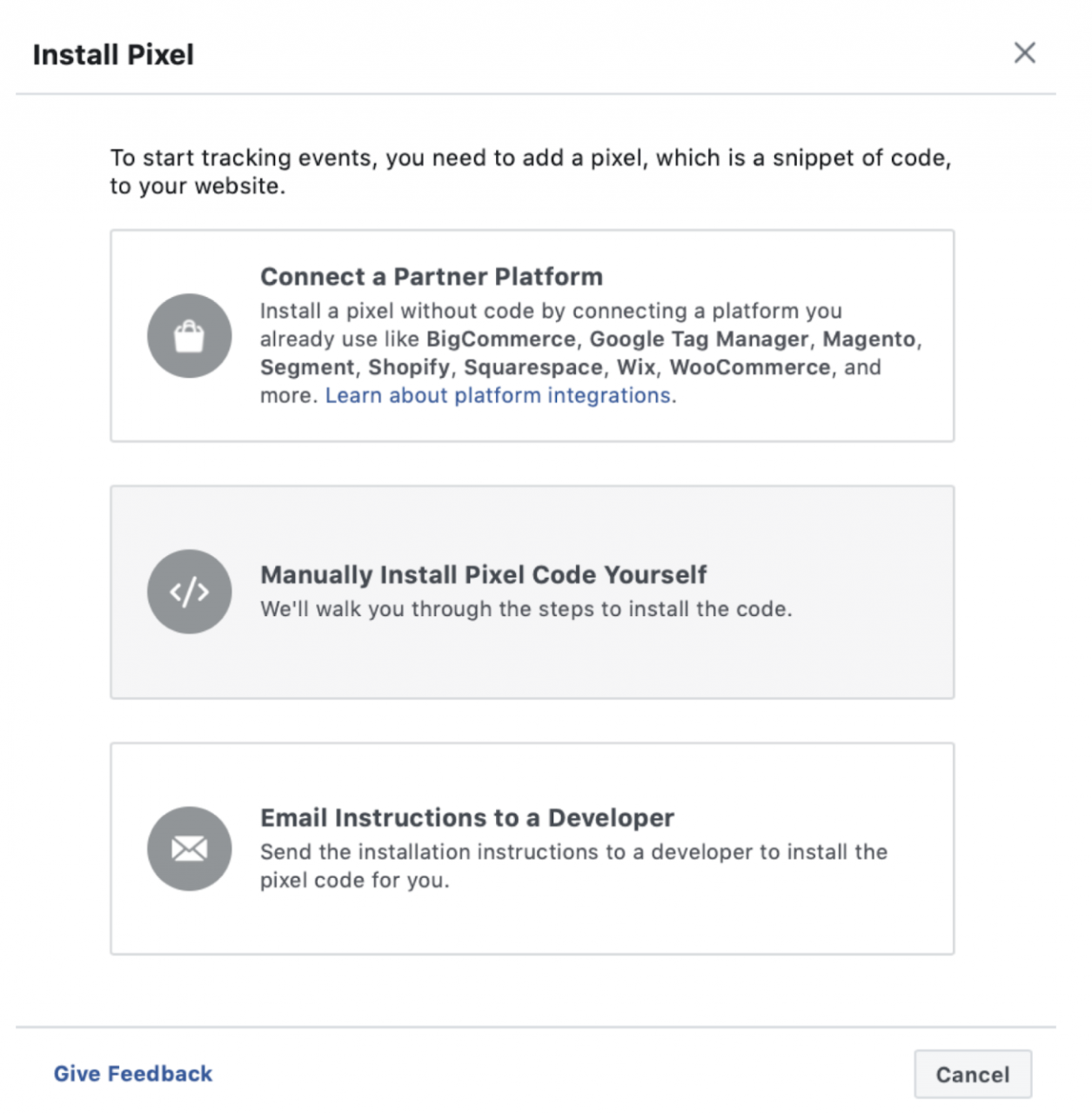Click the WooCommerce platform name

point(749,367)
